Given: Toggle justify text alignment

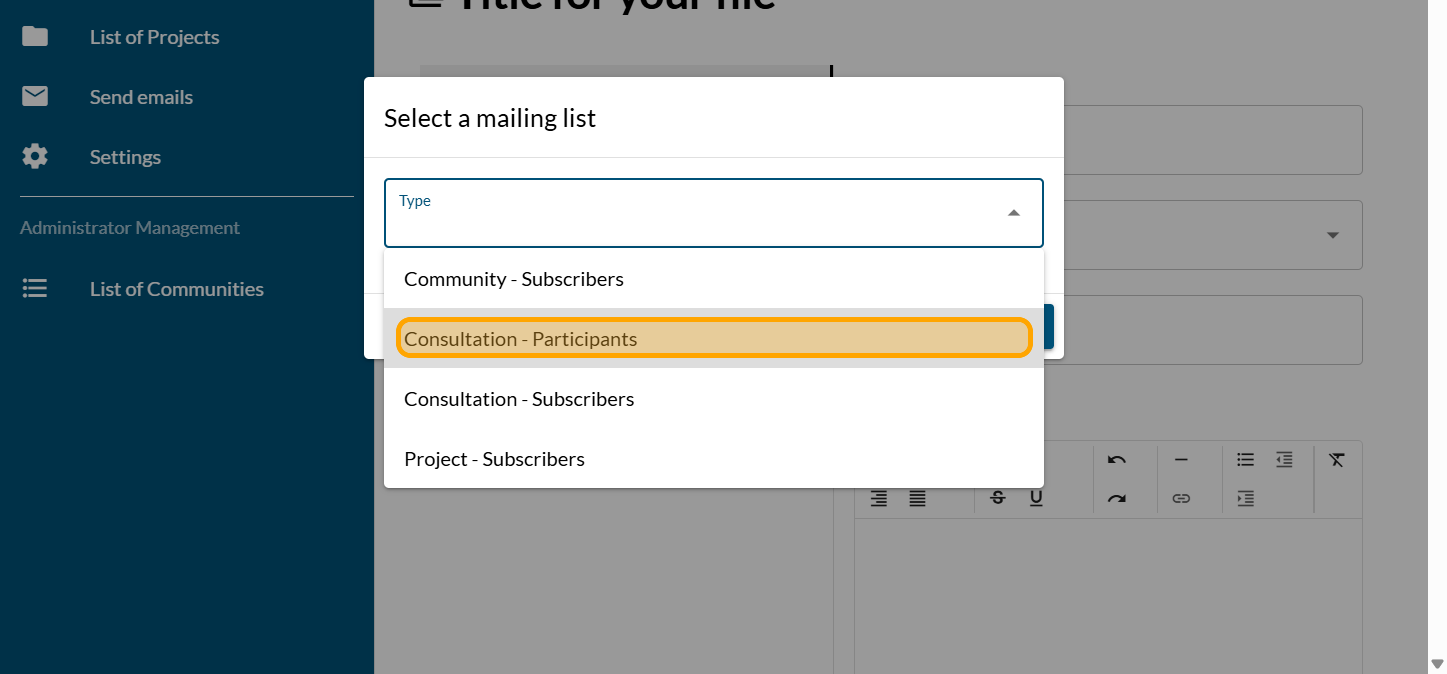Looking at the screenshot, I should [917, 498].
